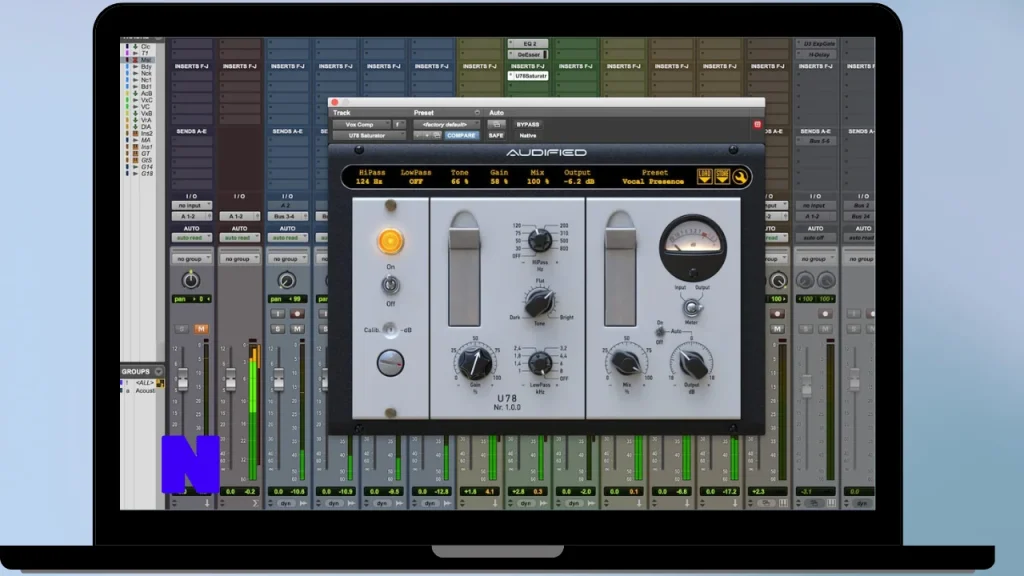Click the Bus 5-6 send slot
The image size is (1024, 576).
(816, 142)
